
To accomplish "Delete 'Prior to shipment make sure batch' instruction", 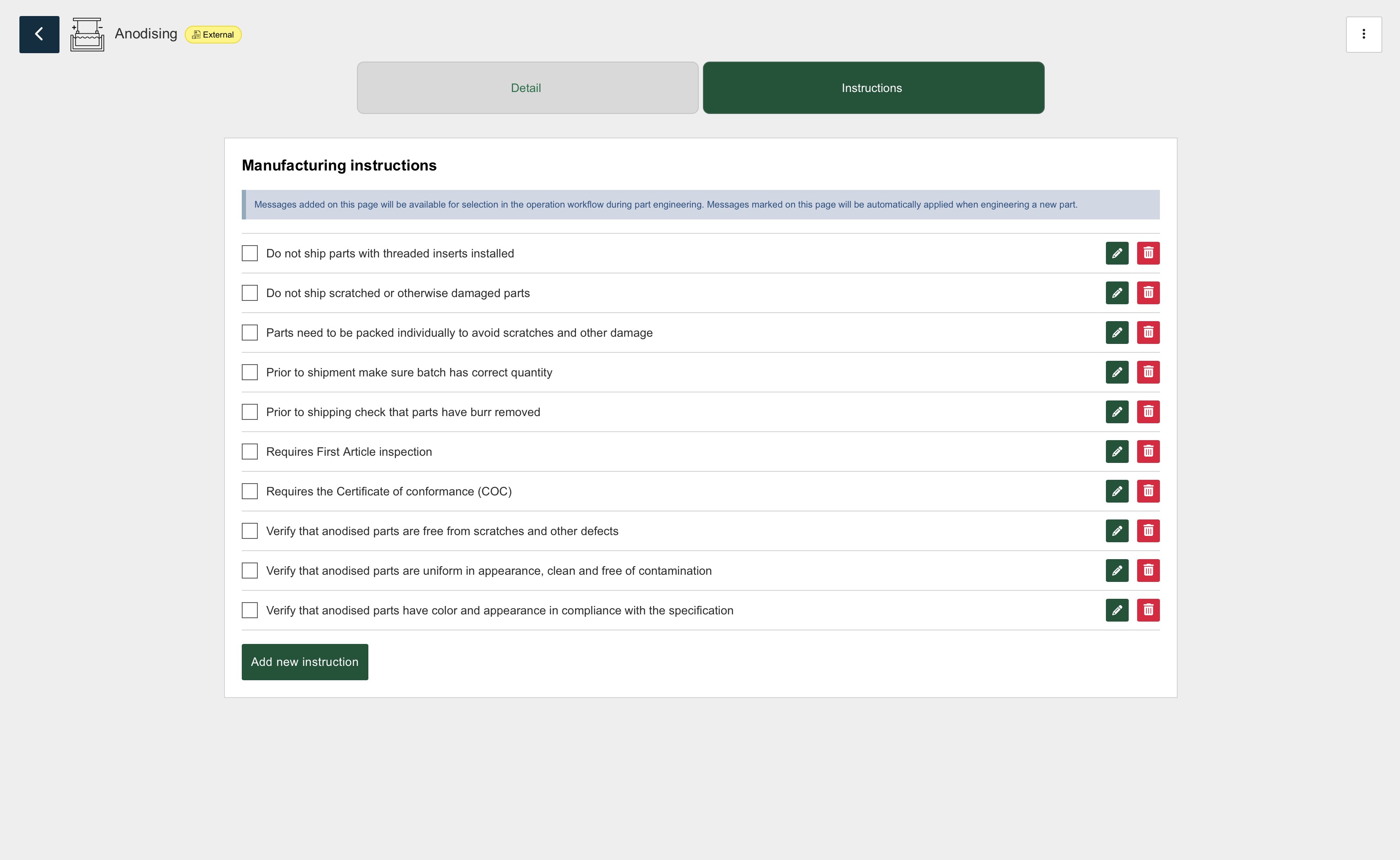I will point(1148,372).
